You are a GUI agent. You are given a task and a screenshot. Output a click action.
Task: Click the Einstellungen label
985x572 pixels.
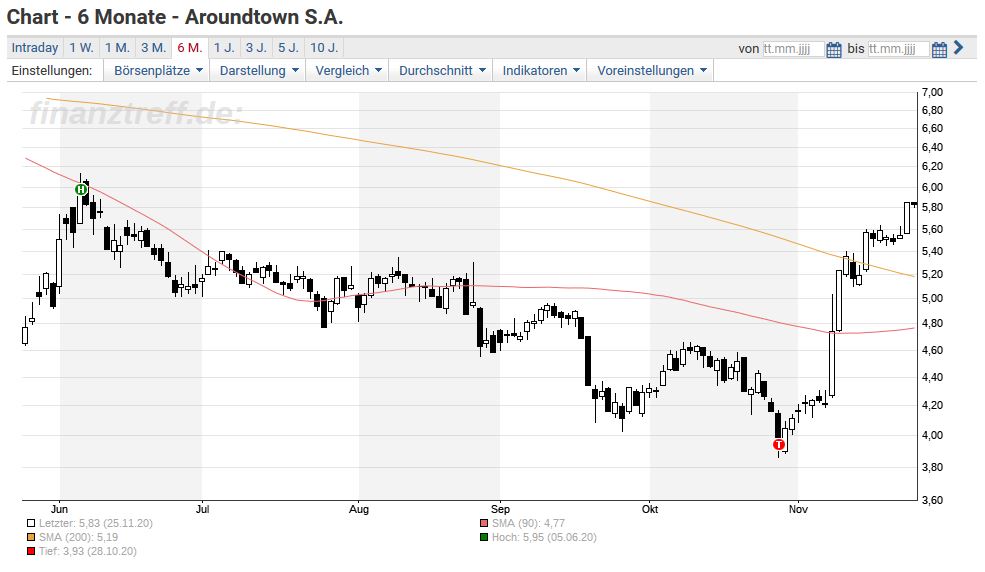[52, 70]
